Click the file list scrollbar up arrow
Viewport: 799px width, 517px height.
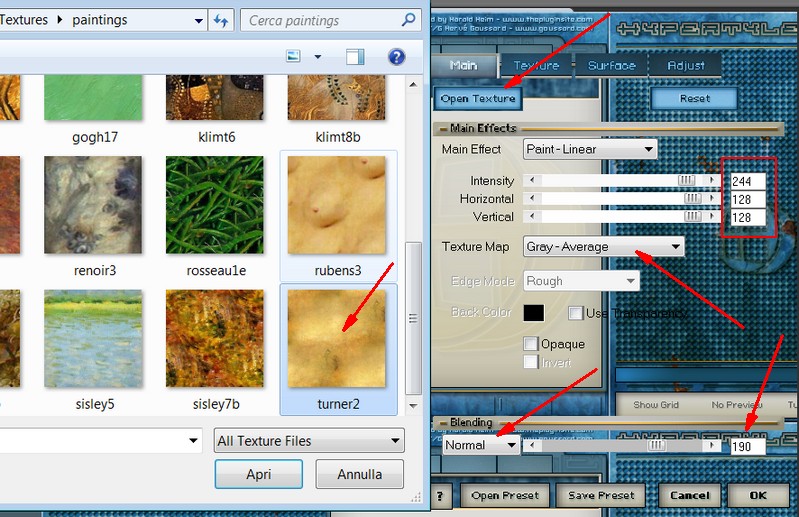tap(413, 84)
